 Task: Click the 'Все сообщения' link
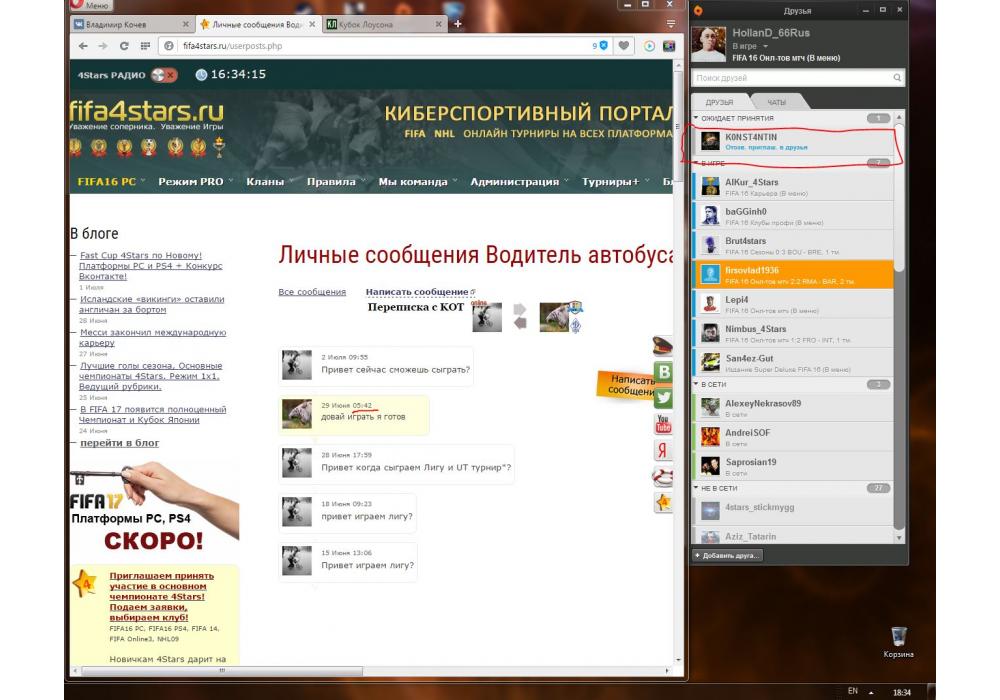point(312,292)
